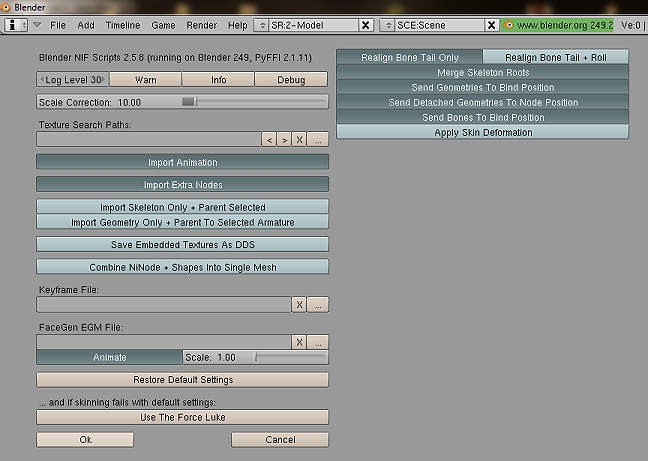This screenshot has width=648, height=461.
Task: Open the File menu
Action: [58, 25]
